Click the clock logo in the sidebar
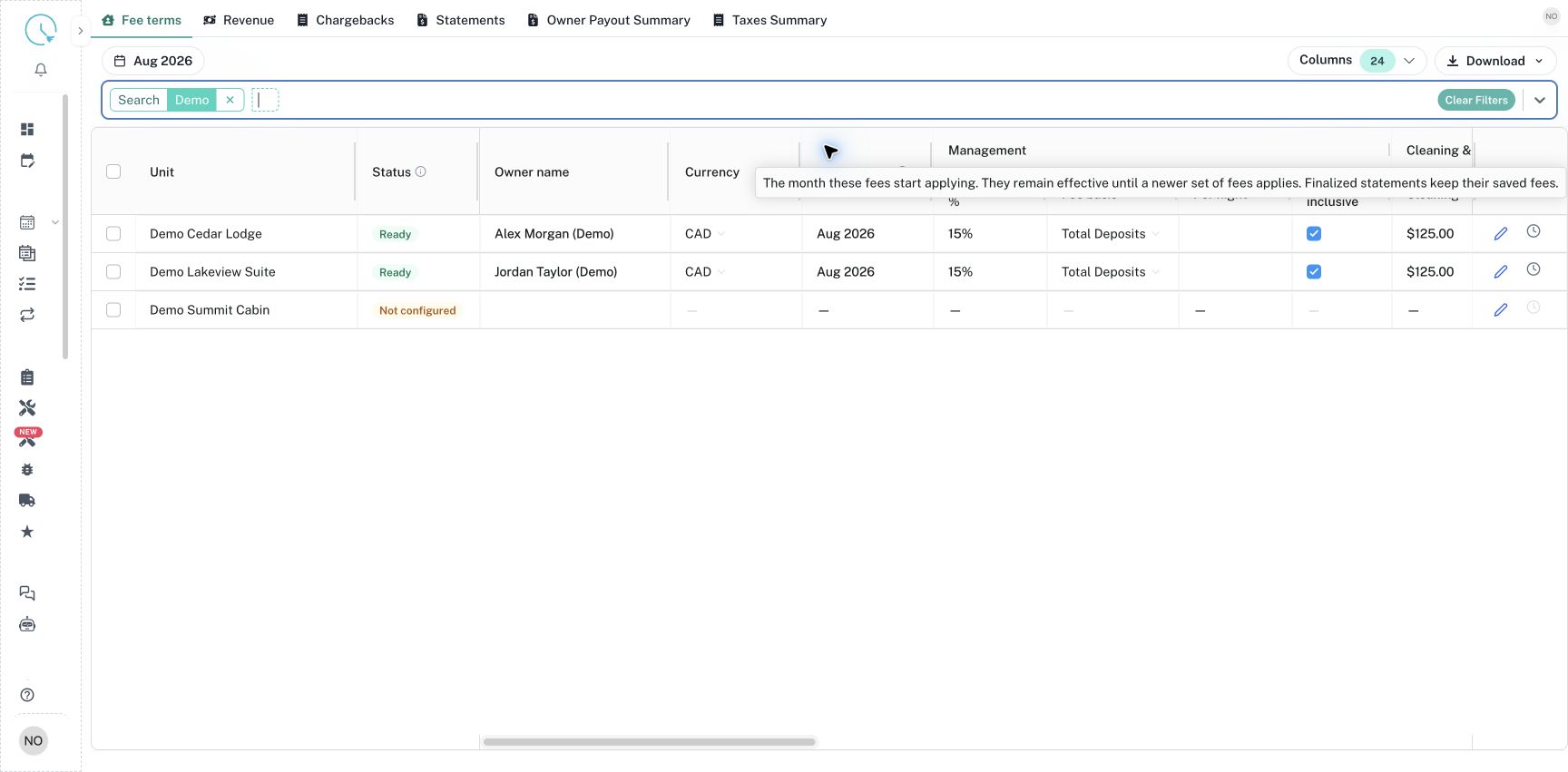Viewport: 1568px width, 772px height. point(40,30)
